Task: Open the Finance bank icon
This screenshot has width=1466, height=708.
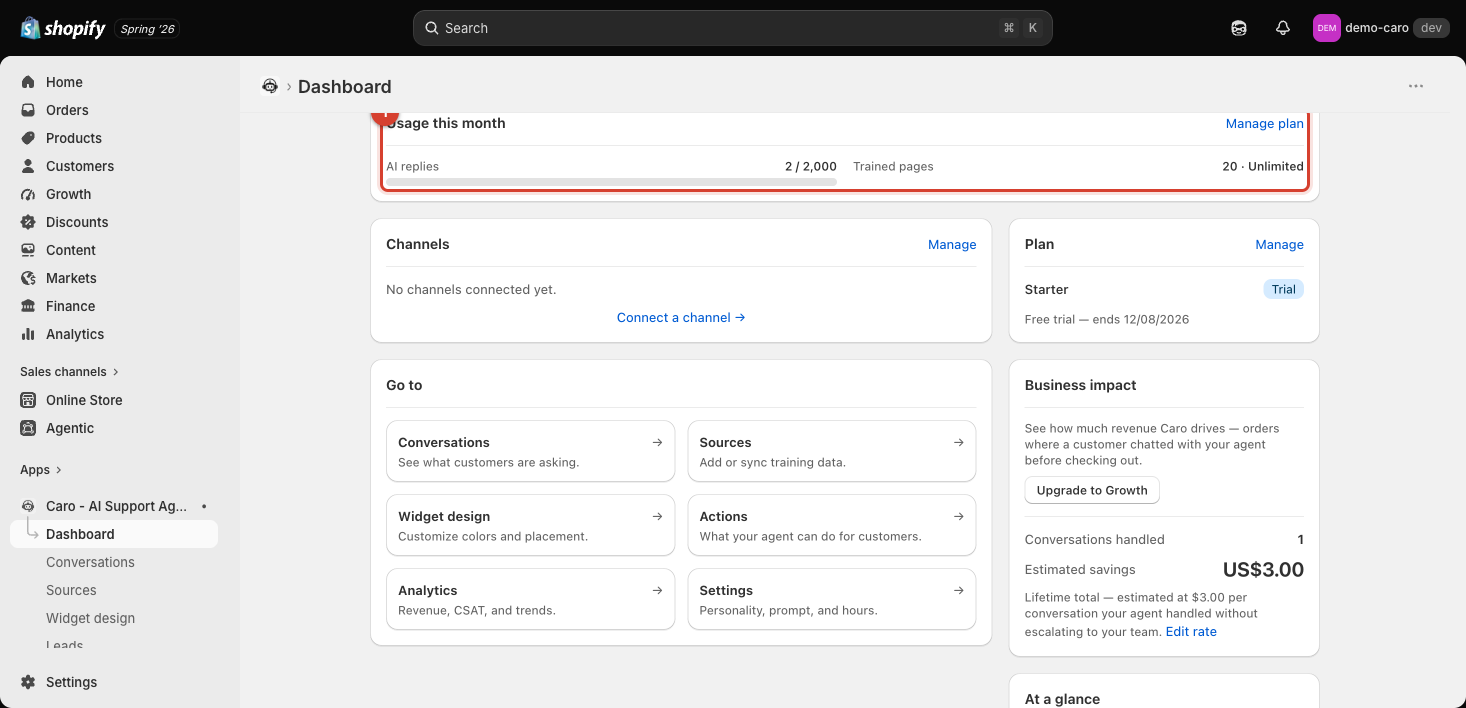Action: tap(28, 306)
